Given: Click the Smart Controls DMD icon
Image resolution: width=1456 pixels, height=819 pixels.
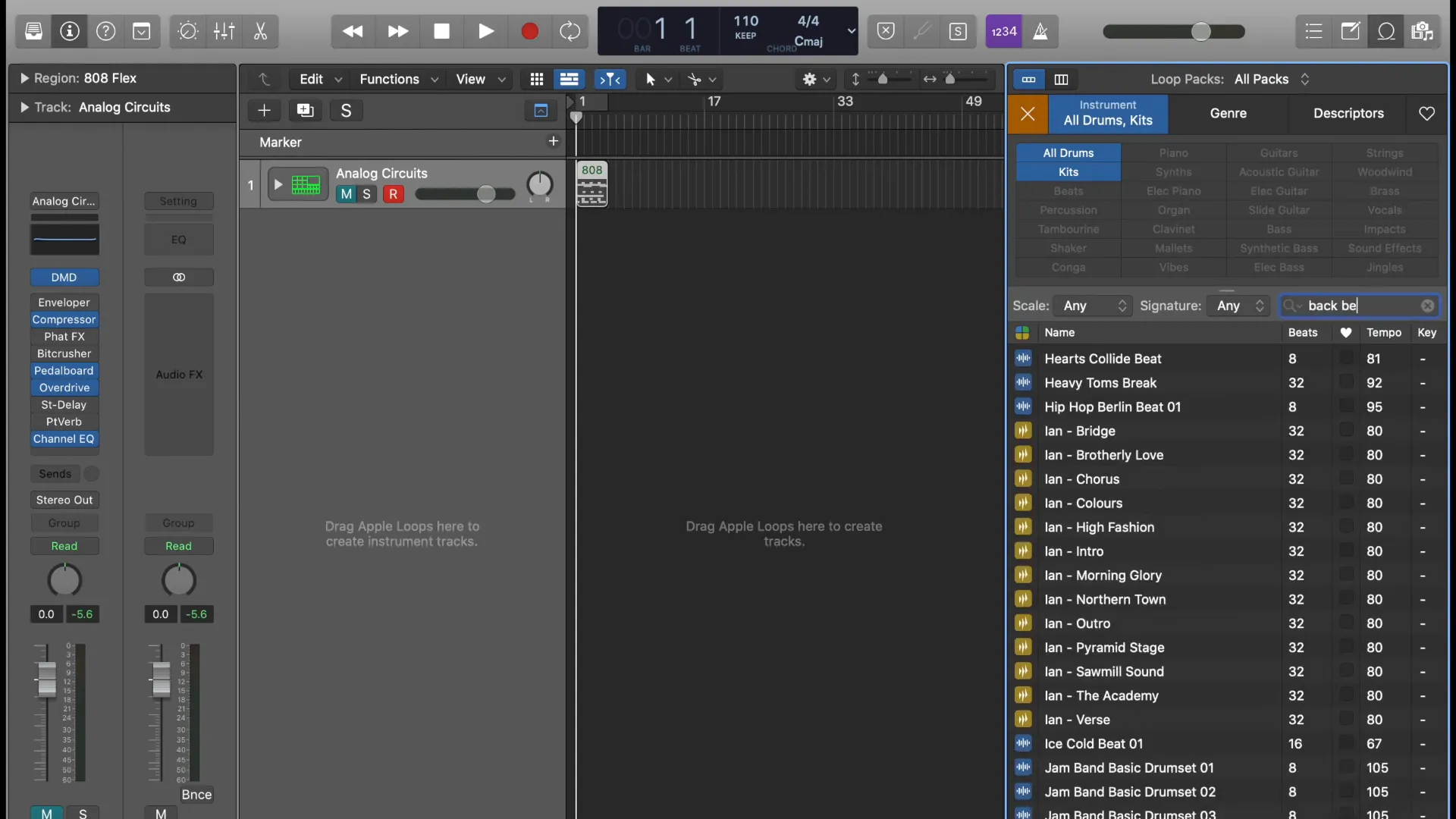Looking at the screenshot, I should pos(63,278).
